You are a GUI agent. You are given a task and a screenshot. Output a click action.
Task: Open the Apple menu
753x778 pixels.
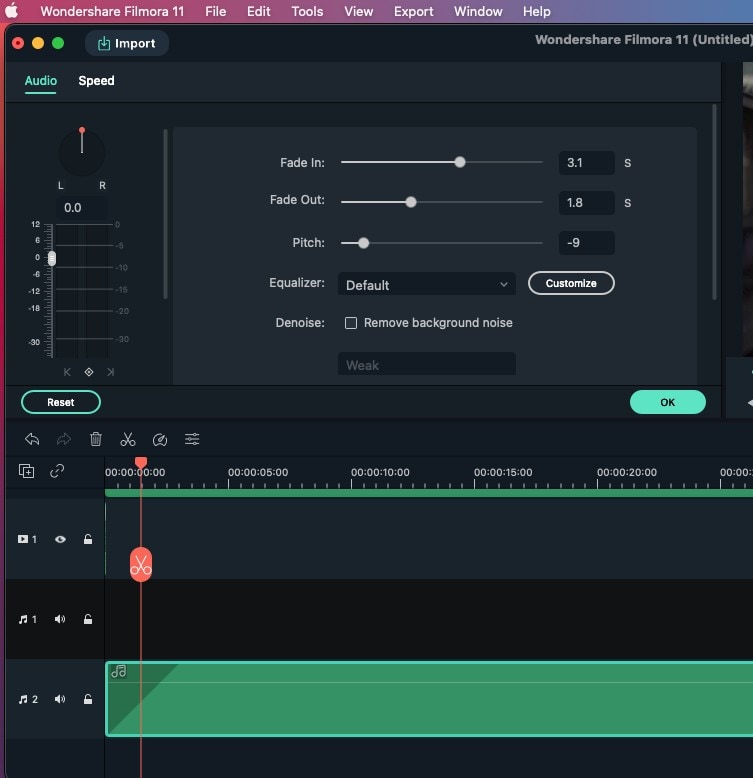click(11, 11)
